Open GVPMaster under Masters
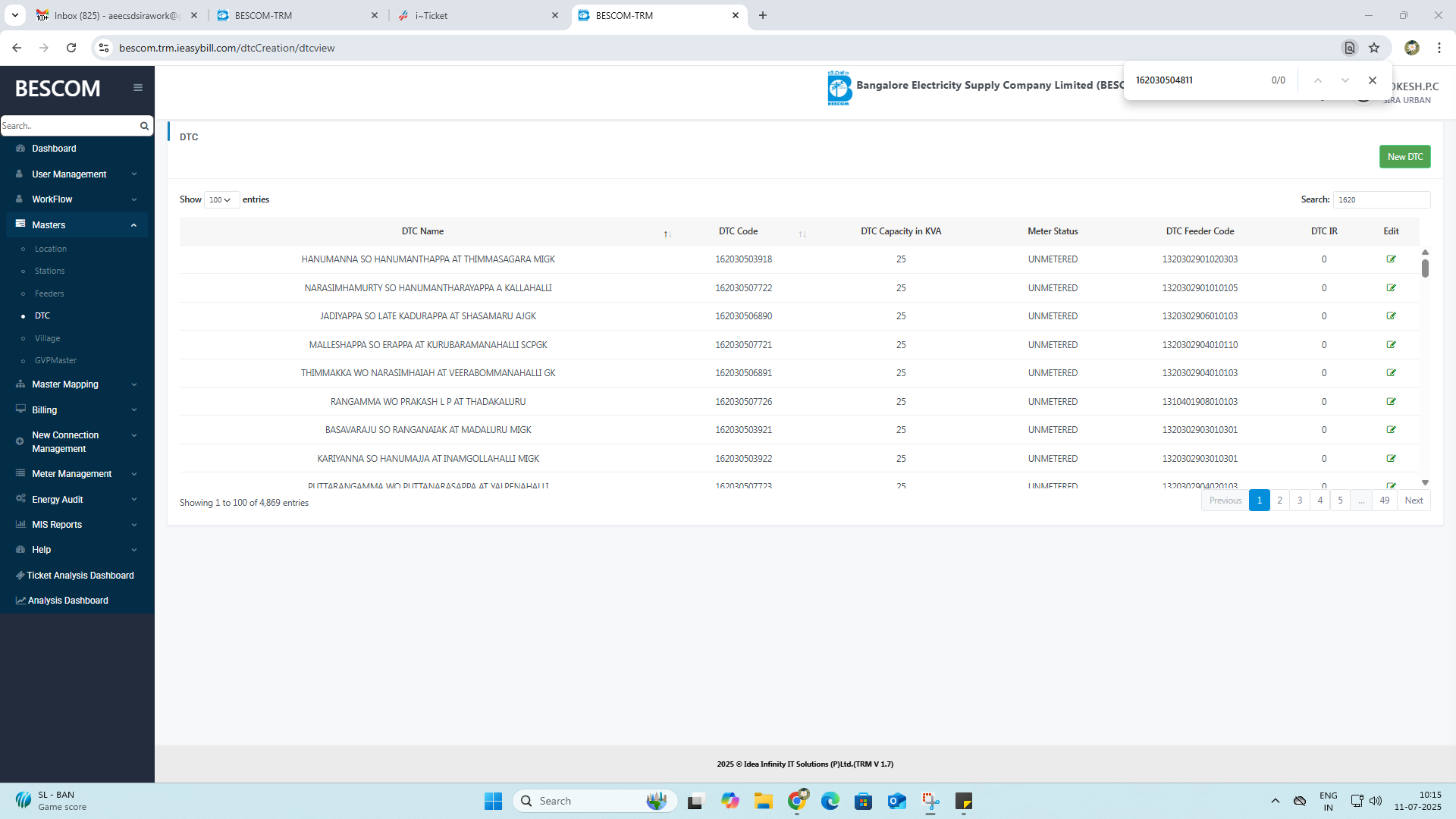The height and width of the screenshot is (819, 1456). pos(55,360)
